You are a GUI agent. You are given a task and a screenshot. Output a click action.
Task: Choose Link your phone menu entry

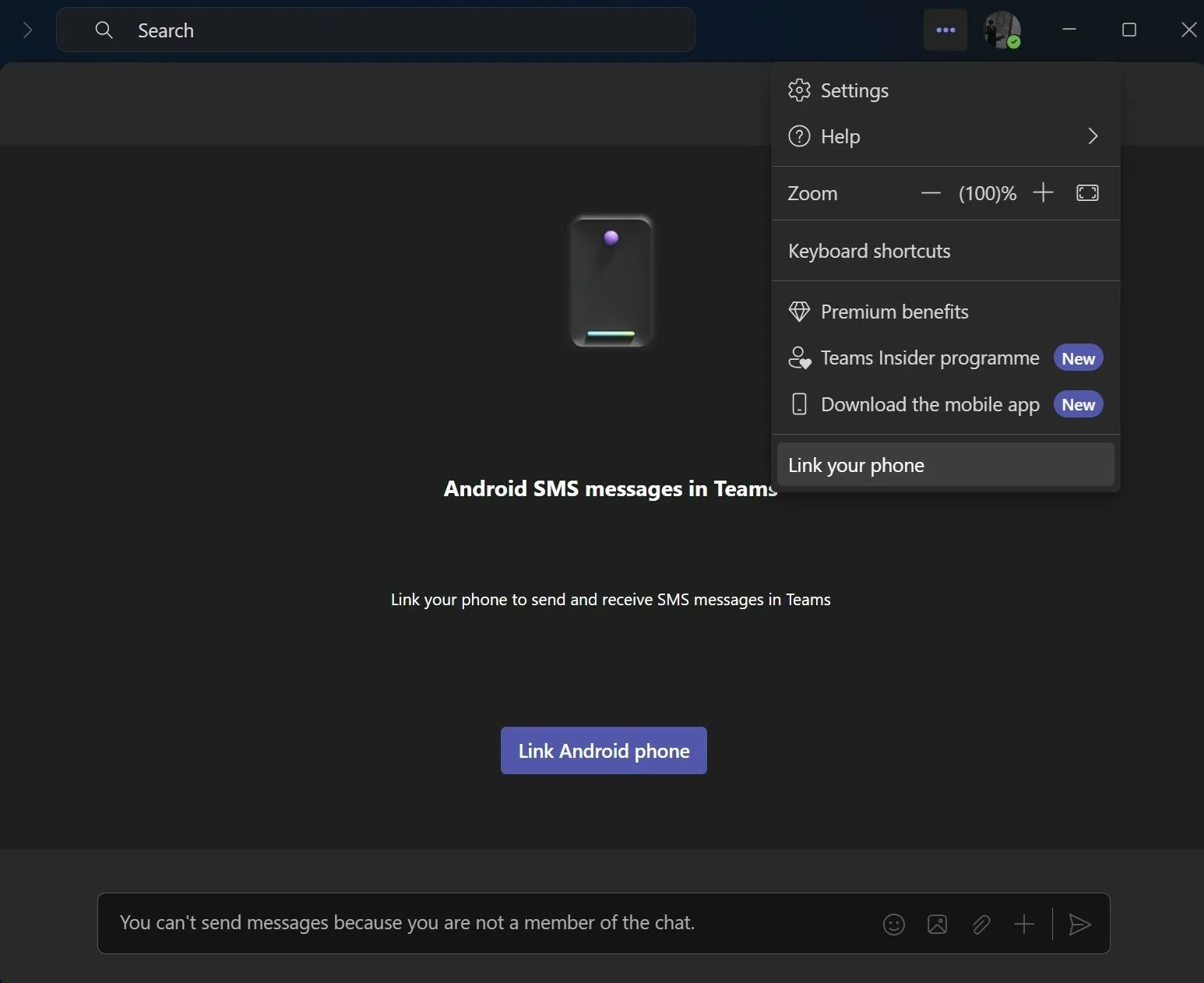pos(945,465)
